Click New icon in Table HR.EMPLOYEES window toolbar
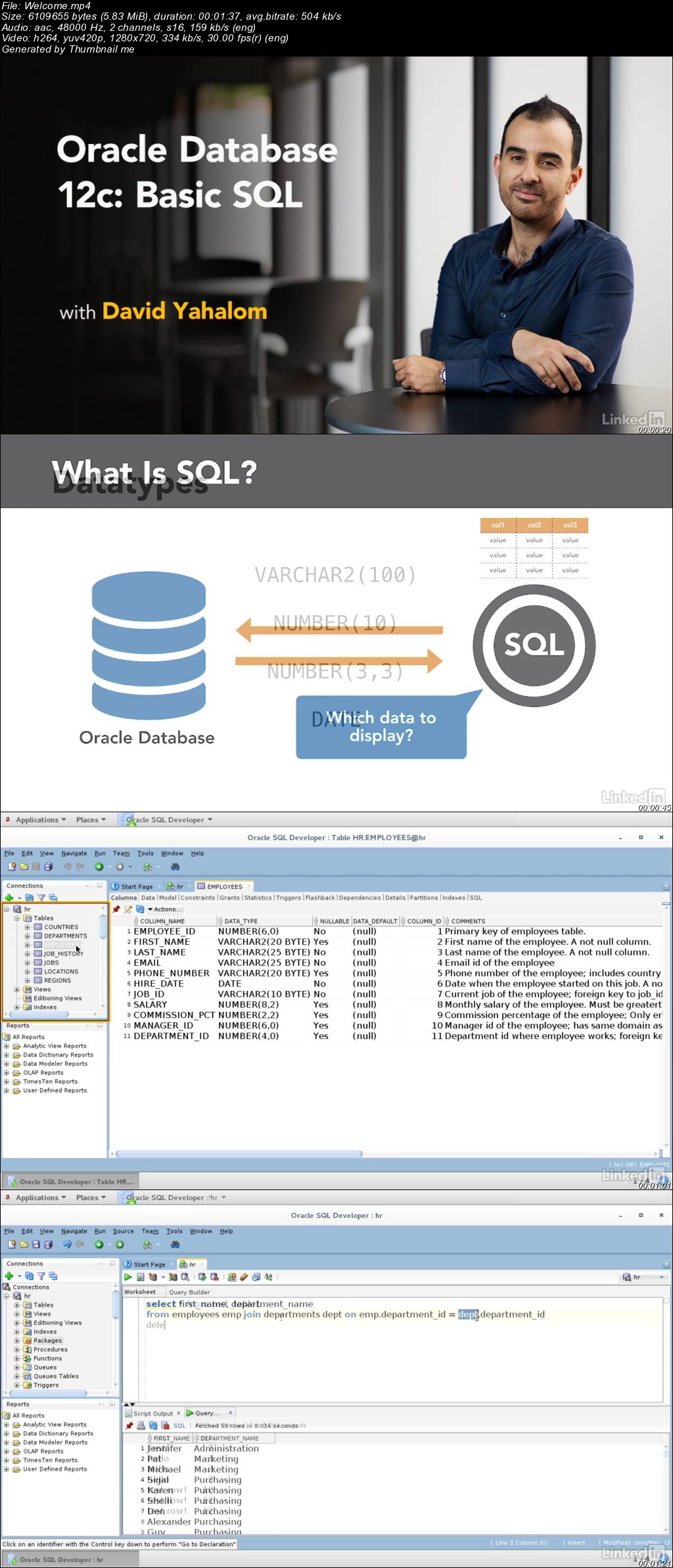This screenshot has width=673, height=1568. (11, 867)
